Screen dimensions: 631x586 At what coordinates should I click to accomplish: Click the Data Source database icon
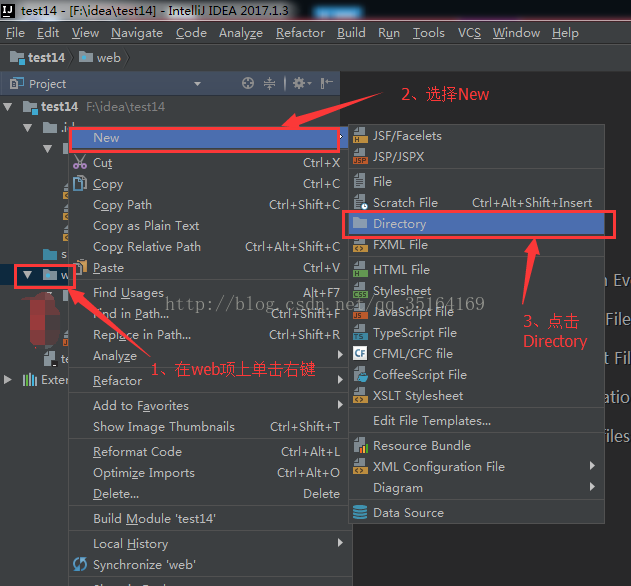pos(360,512)
